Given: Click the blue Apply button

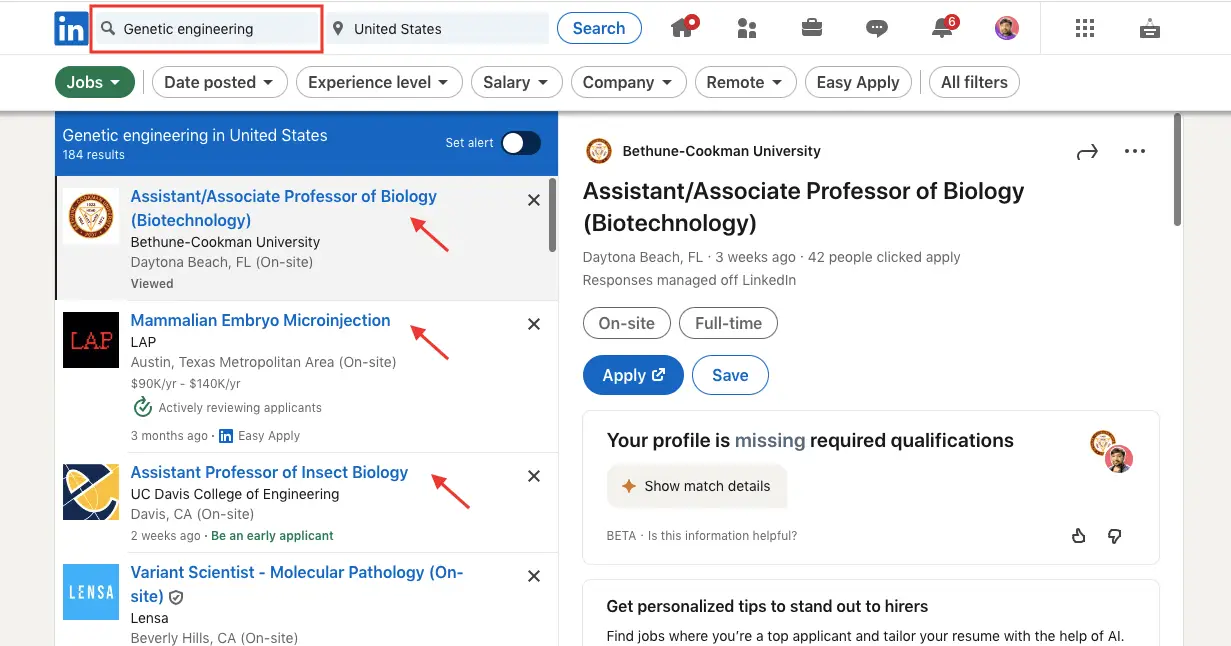Looking at the screenshot, I should [x=633, y=375].
